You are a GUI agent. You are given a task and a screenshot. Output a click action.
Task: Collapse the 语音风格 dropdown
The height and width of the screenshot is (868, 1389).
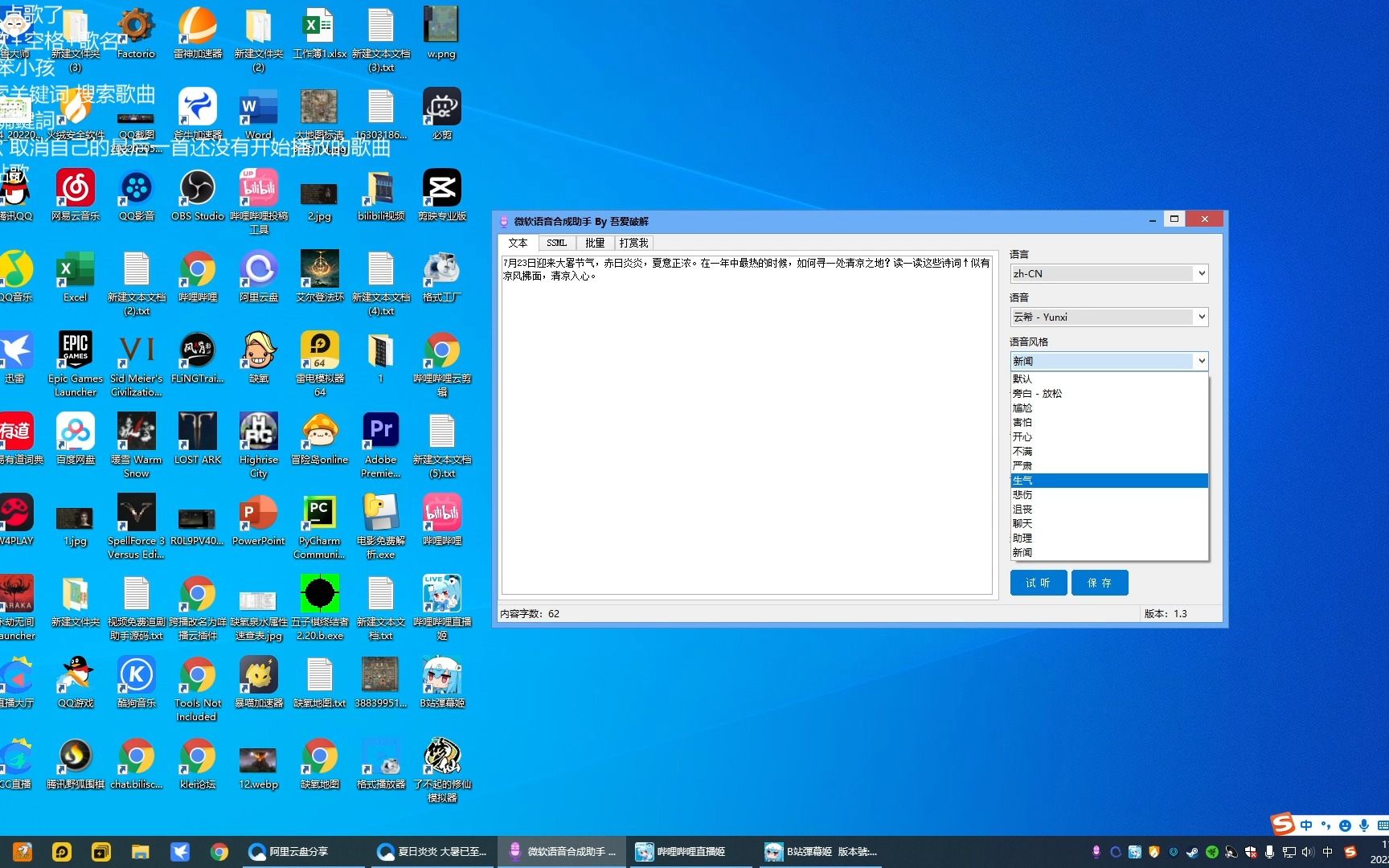pyautogui.click(x=1201, y=361)
